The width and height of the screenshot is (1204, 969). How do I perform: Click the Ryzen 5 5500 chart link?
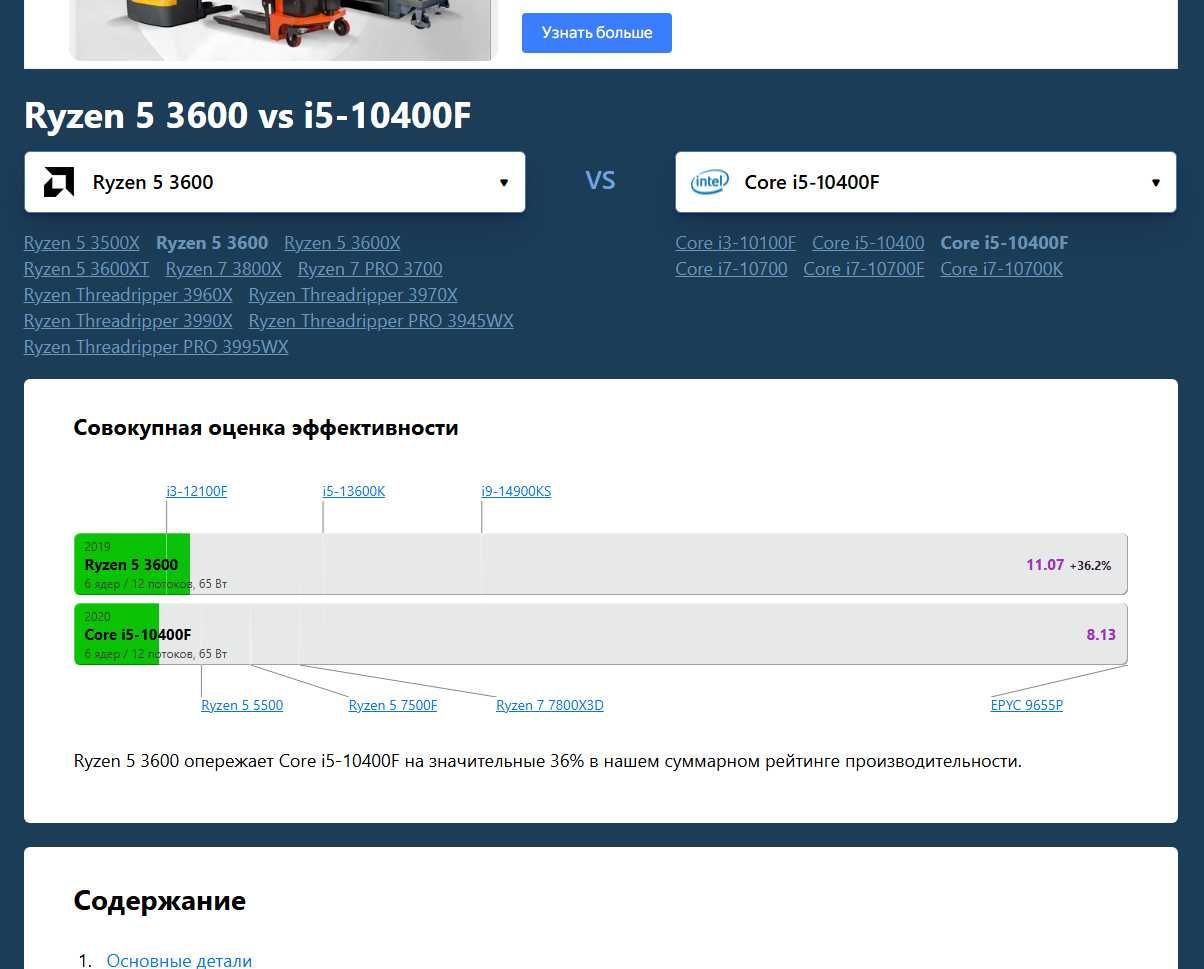(x=242, y=705)
